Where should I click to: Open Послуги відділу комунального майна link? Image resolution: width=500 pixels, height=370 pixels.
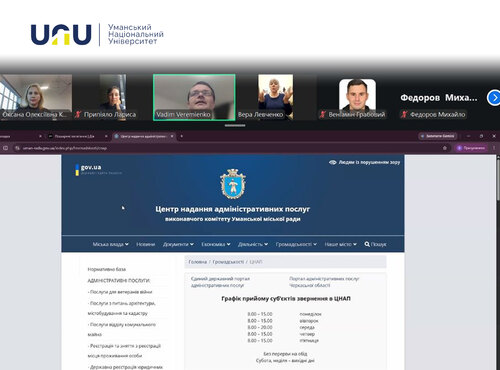[x=122, y=329]
